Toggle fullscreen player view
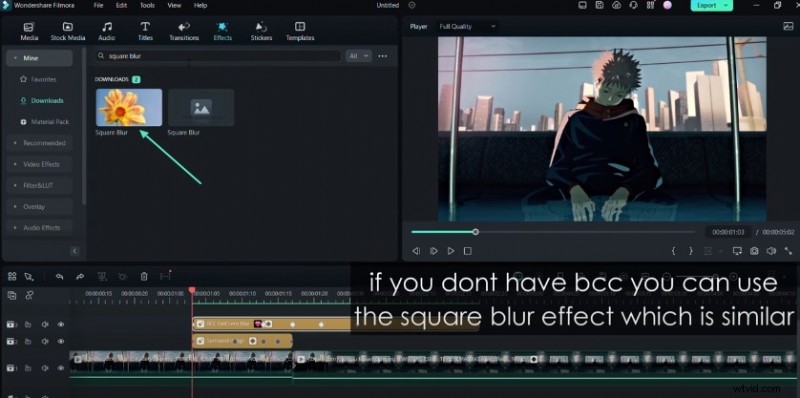Screen dimensions: 800x398 [789, 251]
